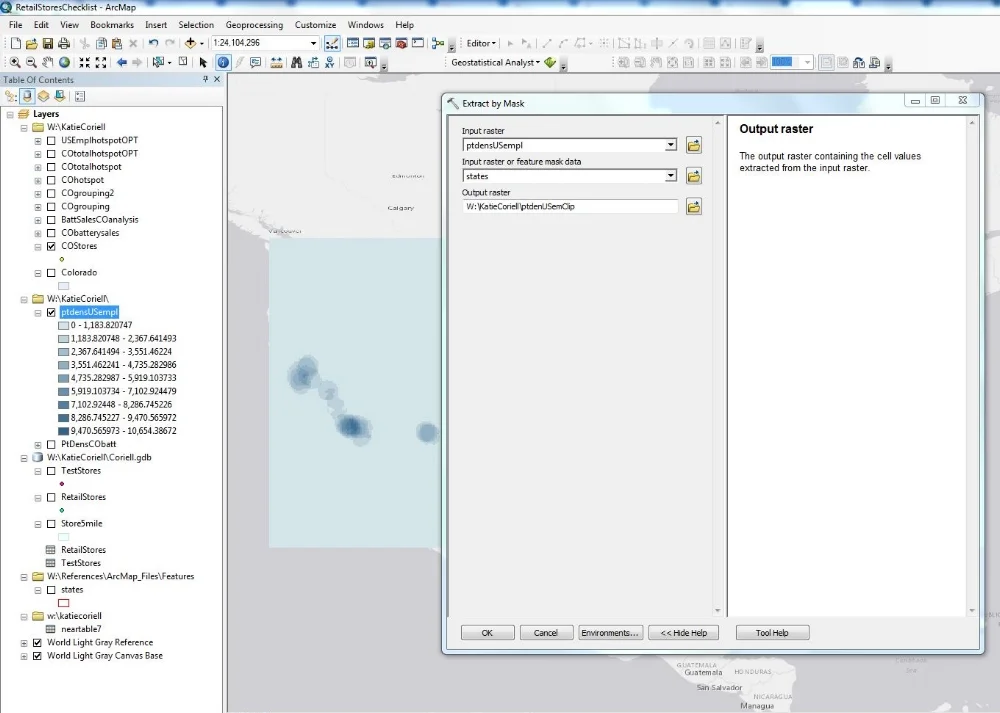The width and height of the screenshot is (1000, 713).
Task: Expand the PtDensCObatt layer
Action: (x=38, y=445)
